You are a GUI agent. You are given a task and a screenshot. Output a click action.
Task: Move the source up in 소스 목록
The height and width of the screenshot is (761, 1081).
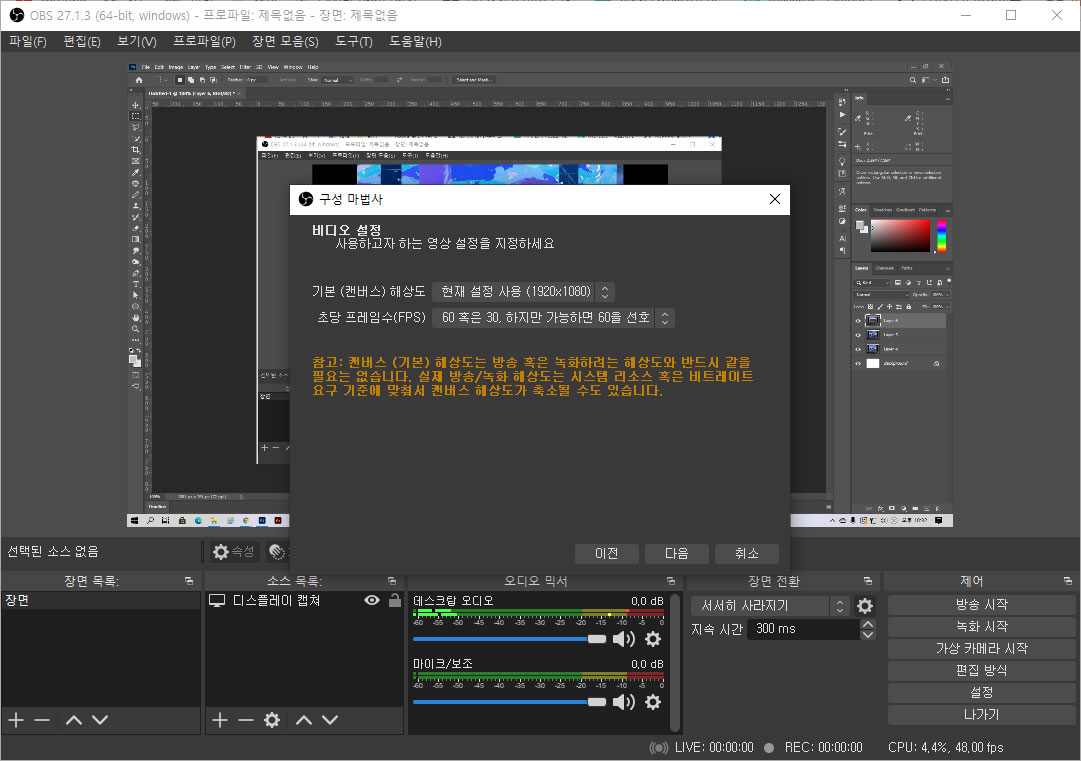coord(304,720)
